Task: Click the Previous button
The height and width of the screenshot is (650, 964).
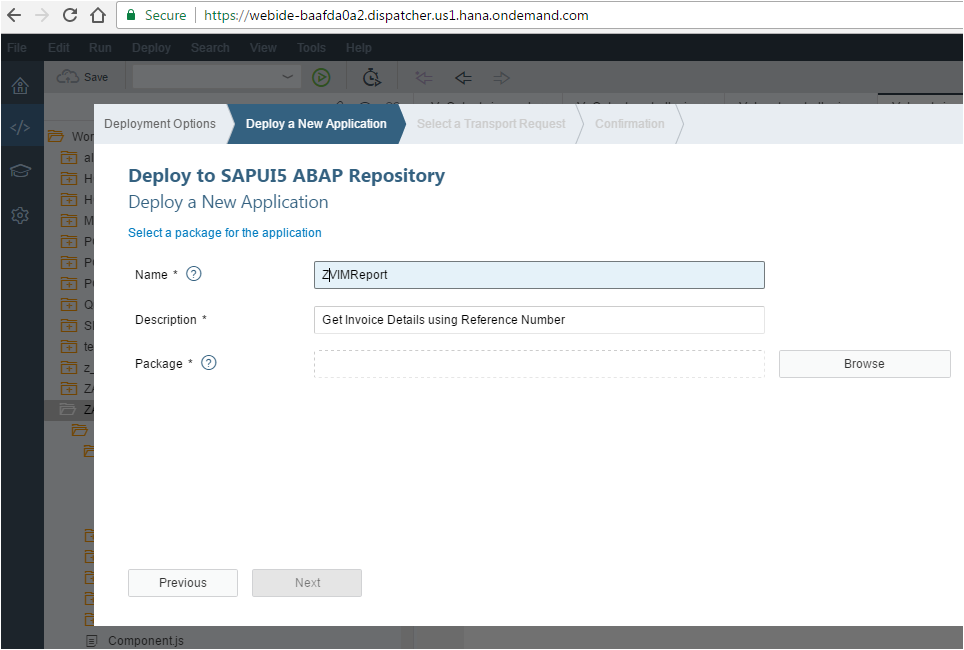Action: pos(183,583)
